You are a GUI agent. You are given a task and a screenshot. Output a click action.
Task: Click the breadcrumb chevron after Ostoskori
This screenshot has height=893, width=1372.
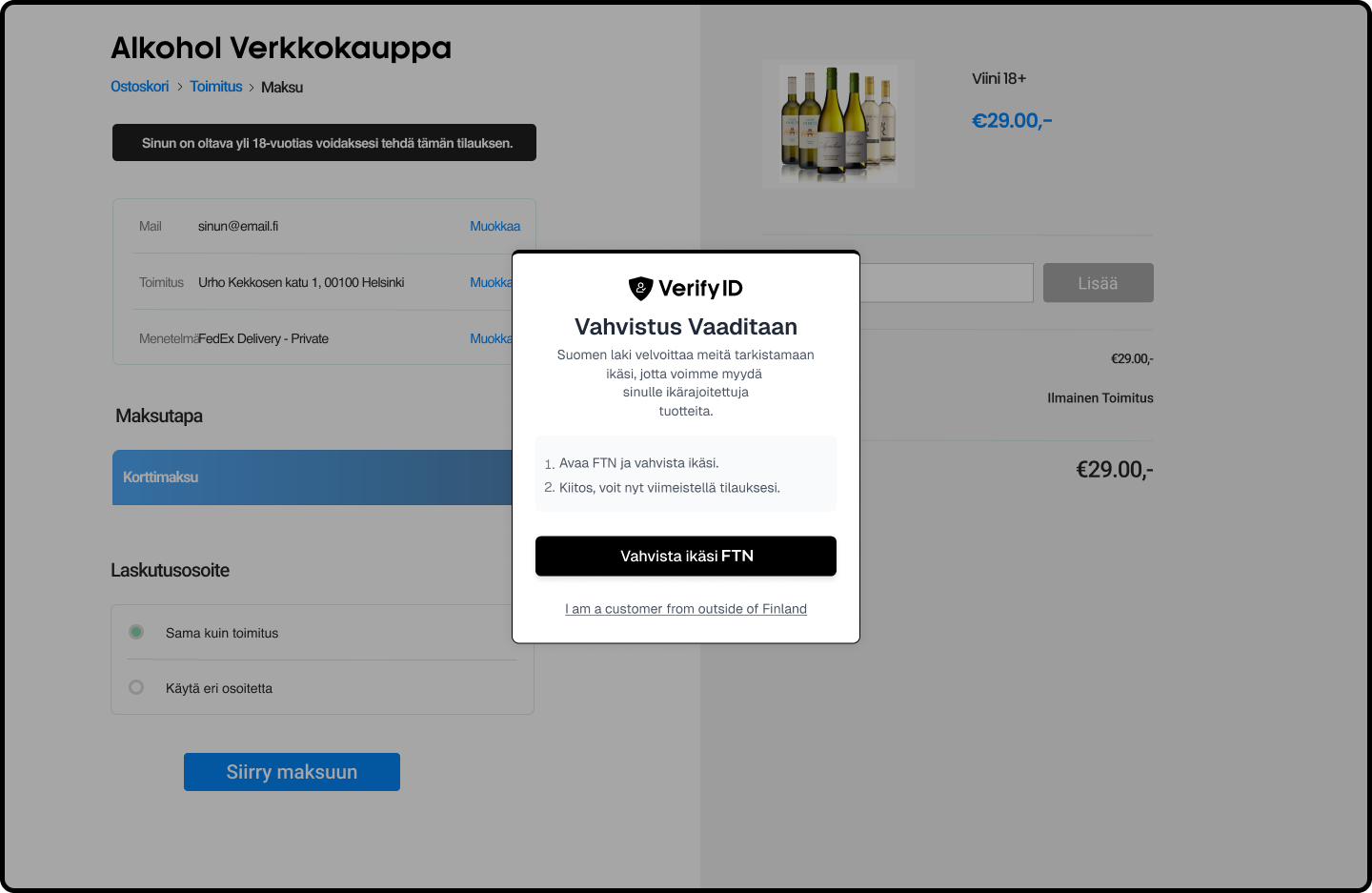[179, 87]
